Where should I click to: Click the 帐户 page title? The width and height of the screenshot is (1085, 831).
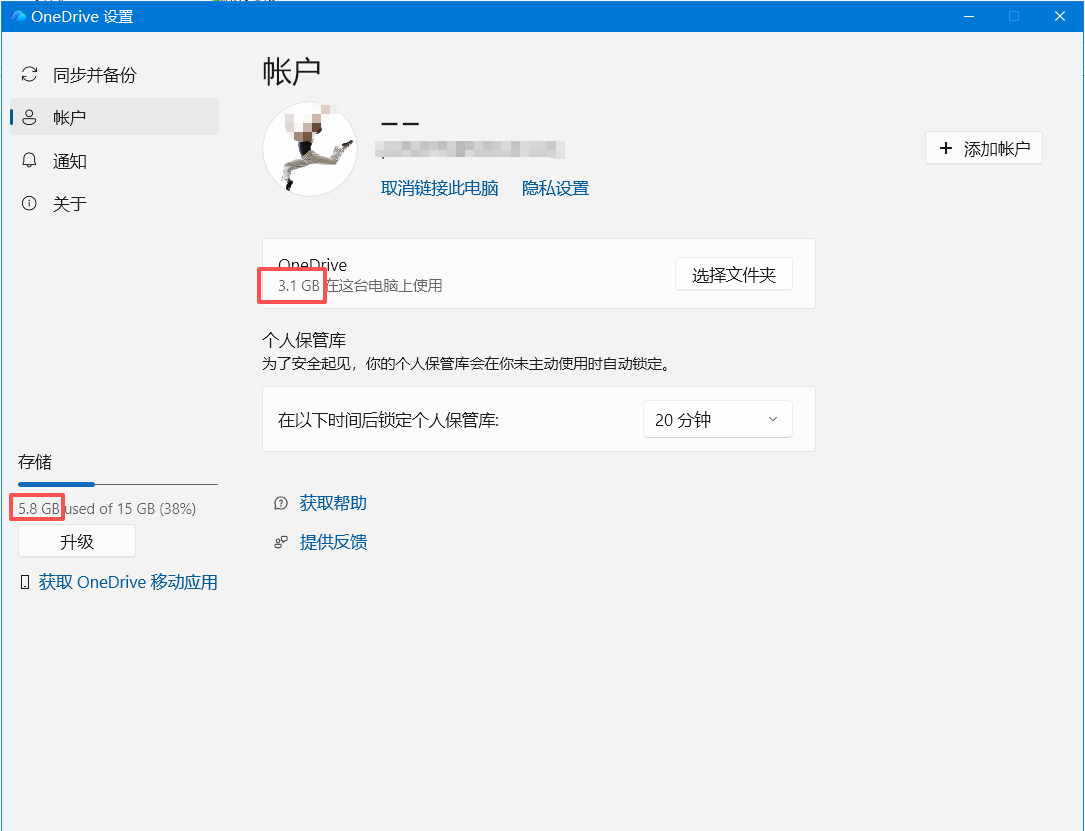[291, 71]
